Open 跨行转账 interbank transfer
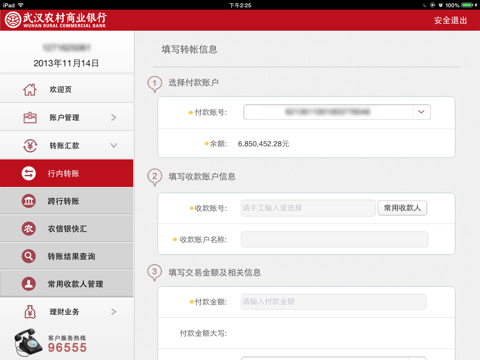Image resolution: width=480 pixels, height=360 pixels. pos(67,201)
